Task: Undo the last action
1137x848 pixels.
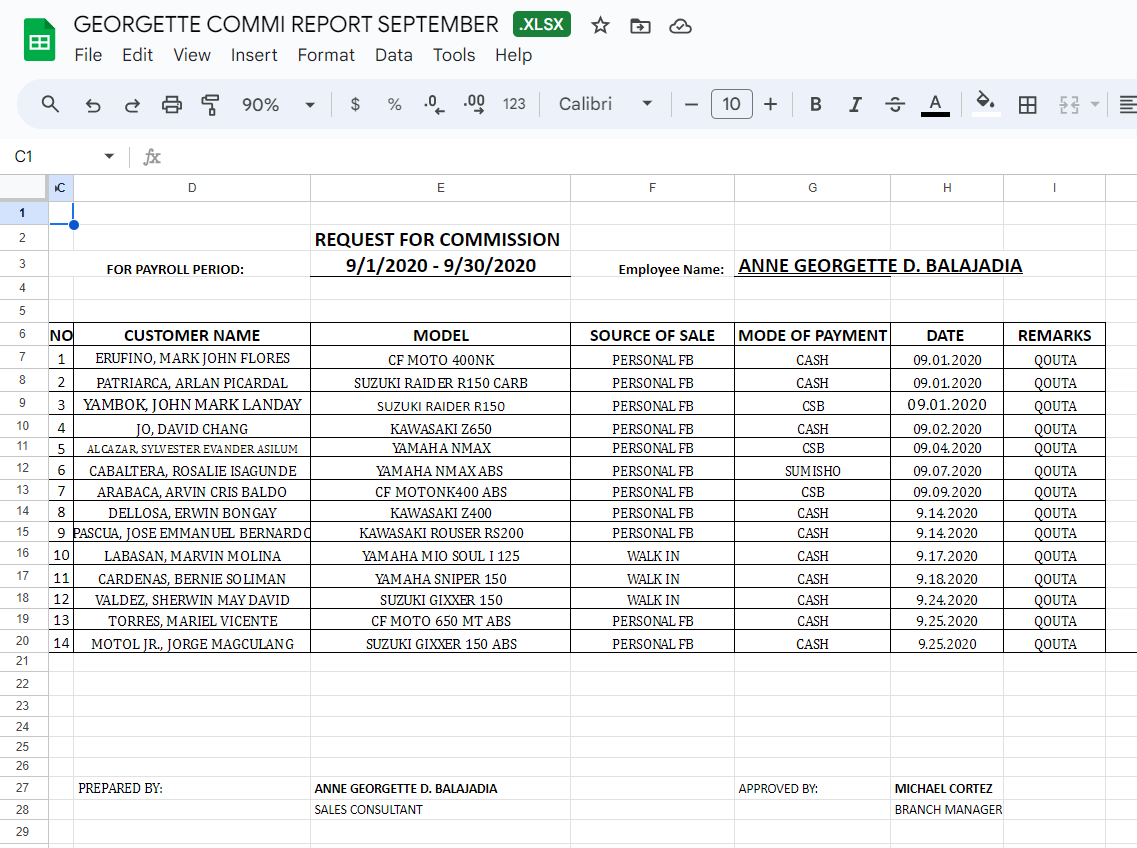Action: [93, 104]
